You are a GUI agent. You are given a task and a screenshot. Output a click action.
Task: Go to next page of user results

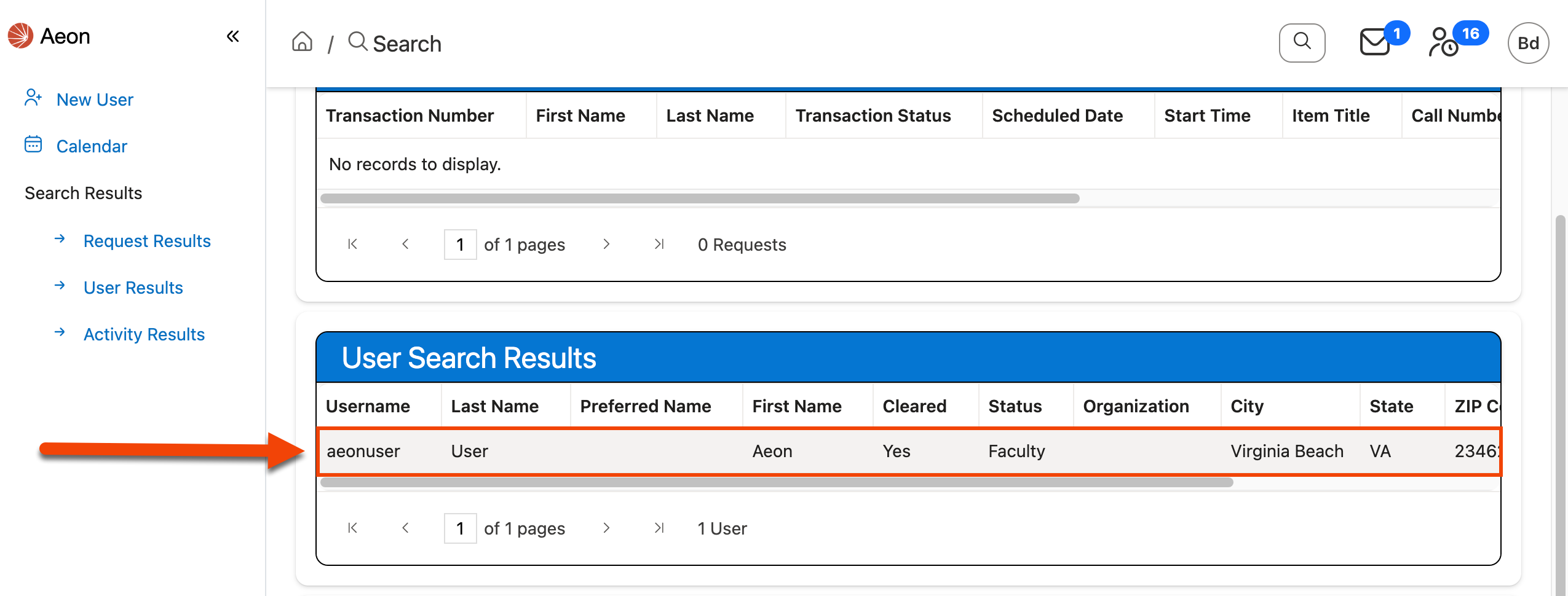[x=606, y=528]
